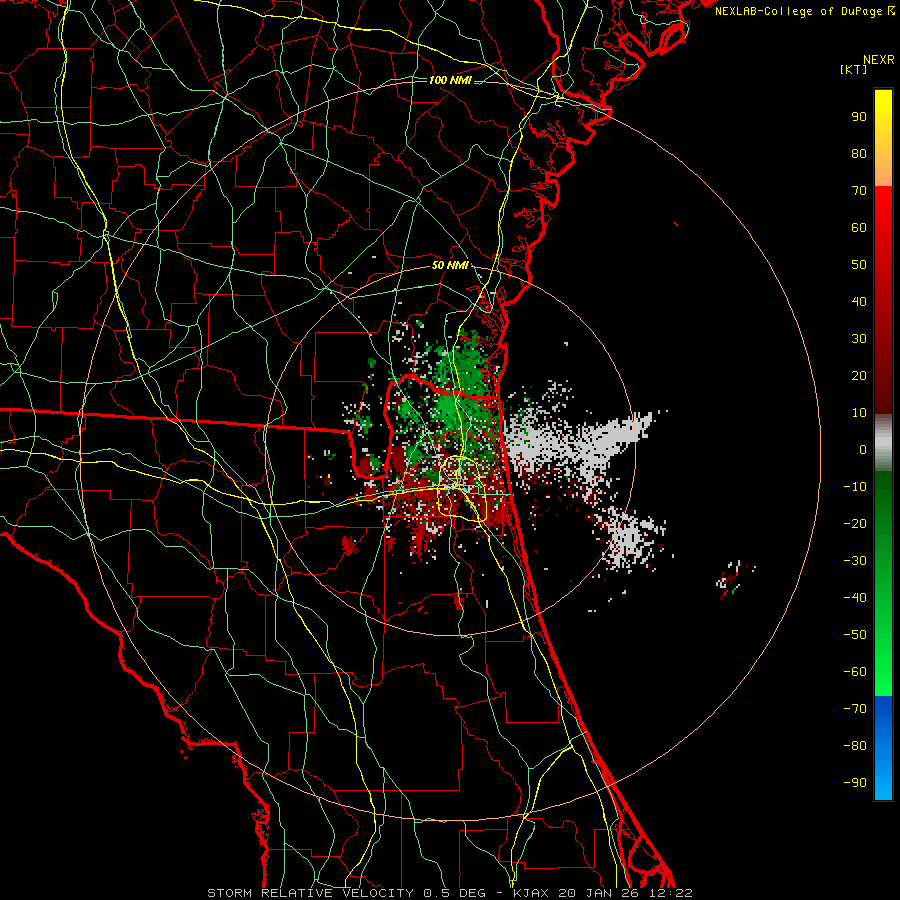Click the positive 40 knot scale label

pyautogui.click(x=859, y=301)
